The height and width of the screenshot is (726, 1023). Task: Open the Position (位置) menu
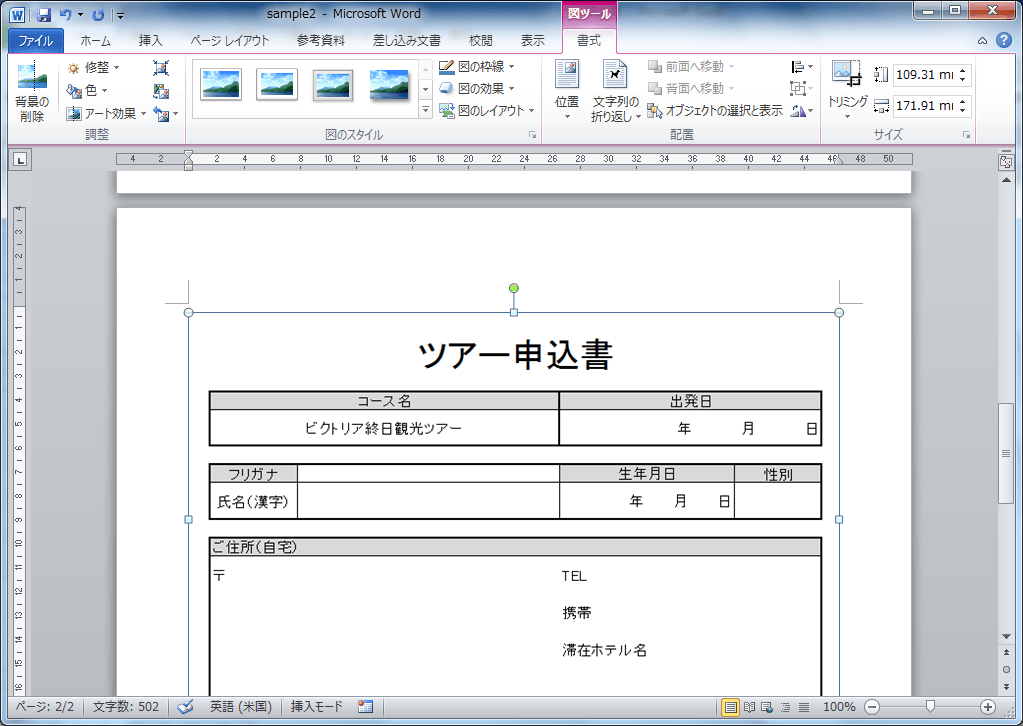click(x=566, y=90)
